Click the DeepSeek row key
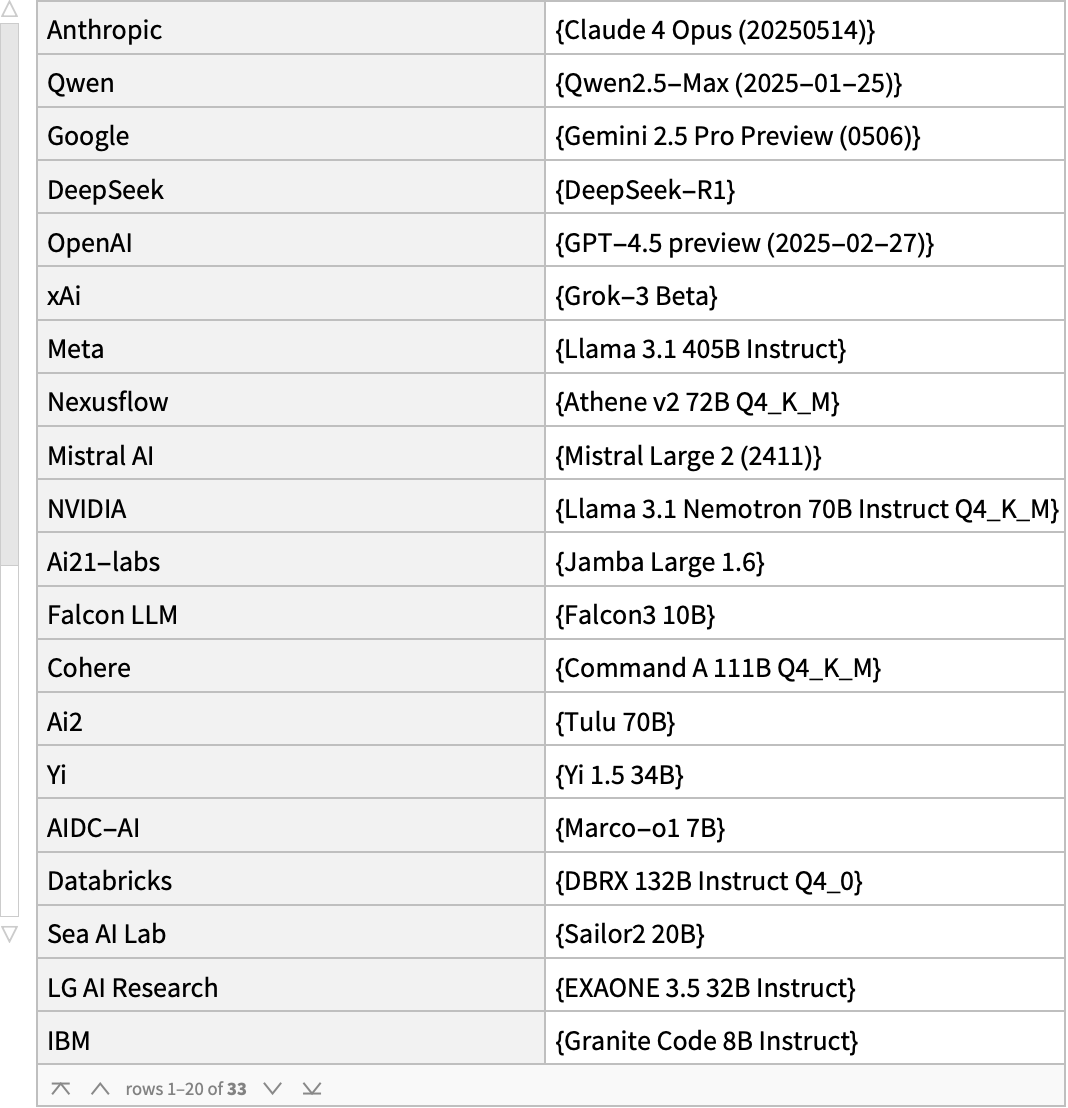Image resolution: width=1068 pixels, height=1108 pixels. 106,189
